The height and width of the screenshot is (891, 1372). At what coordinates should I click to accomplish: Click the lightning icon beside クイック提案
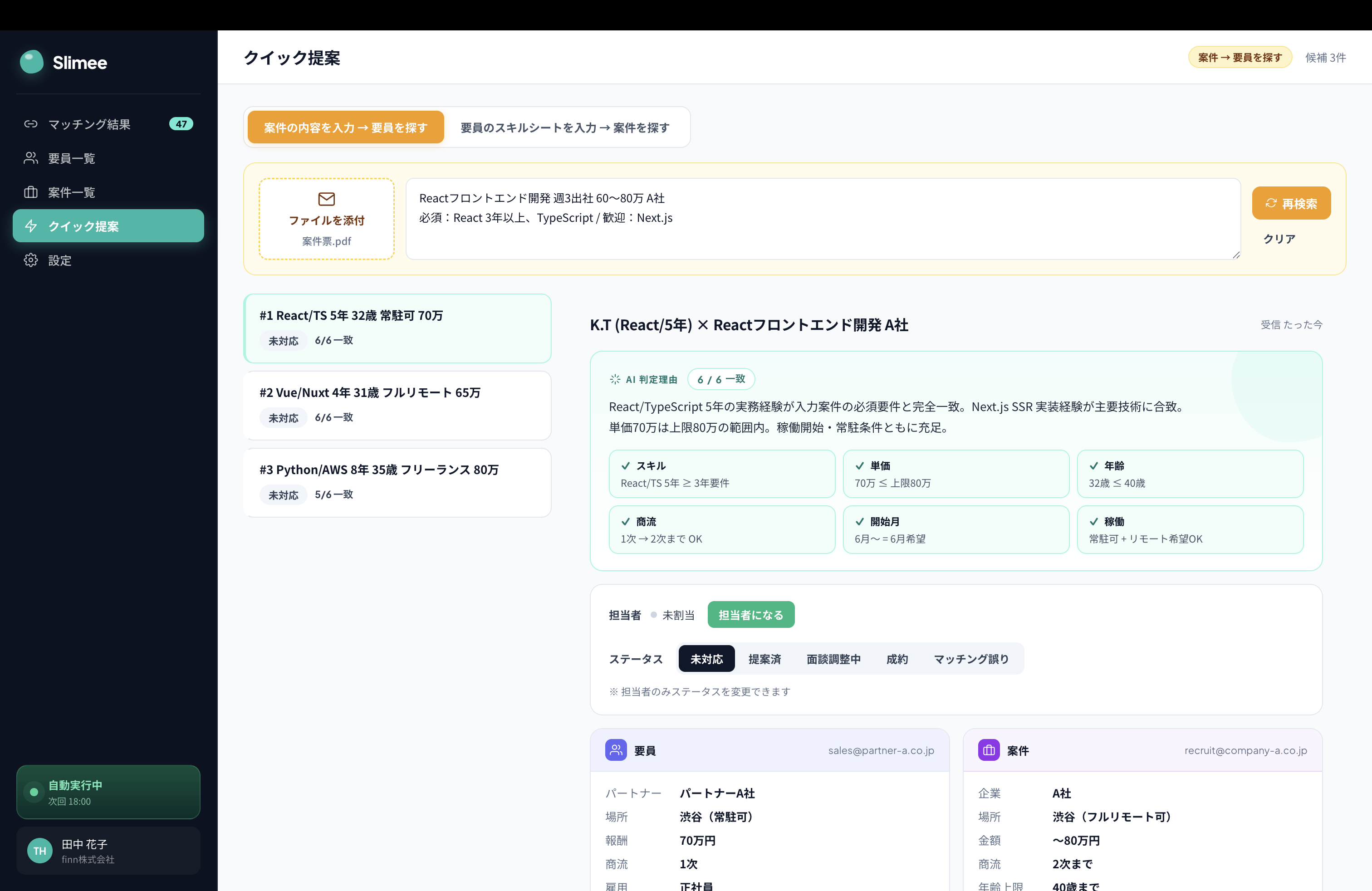click(30, 226)
